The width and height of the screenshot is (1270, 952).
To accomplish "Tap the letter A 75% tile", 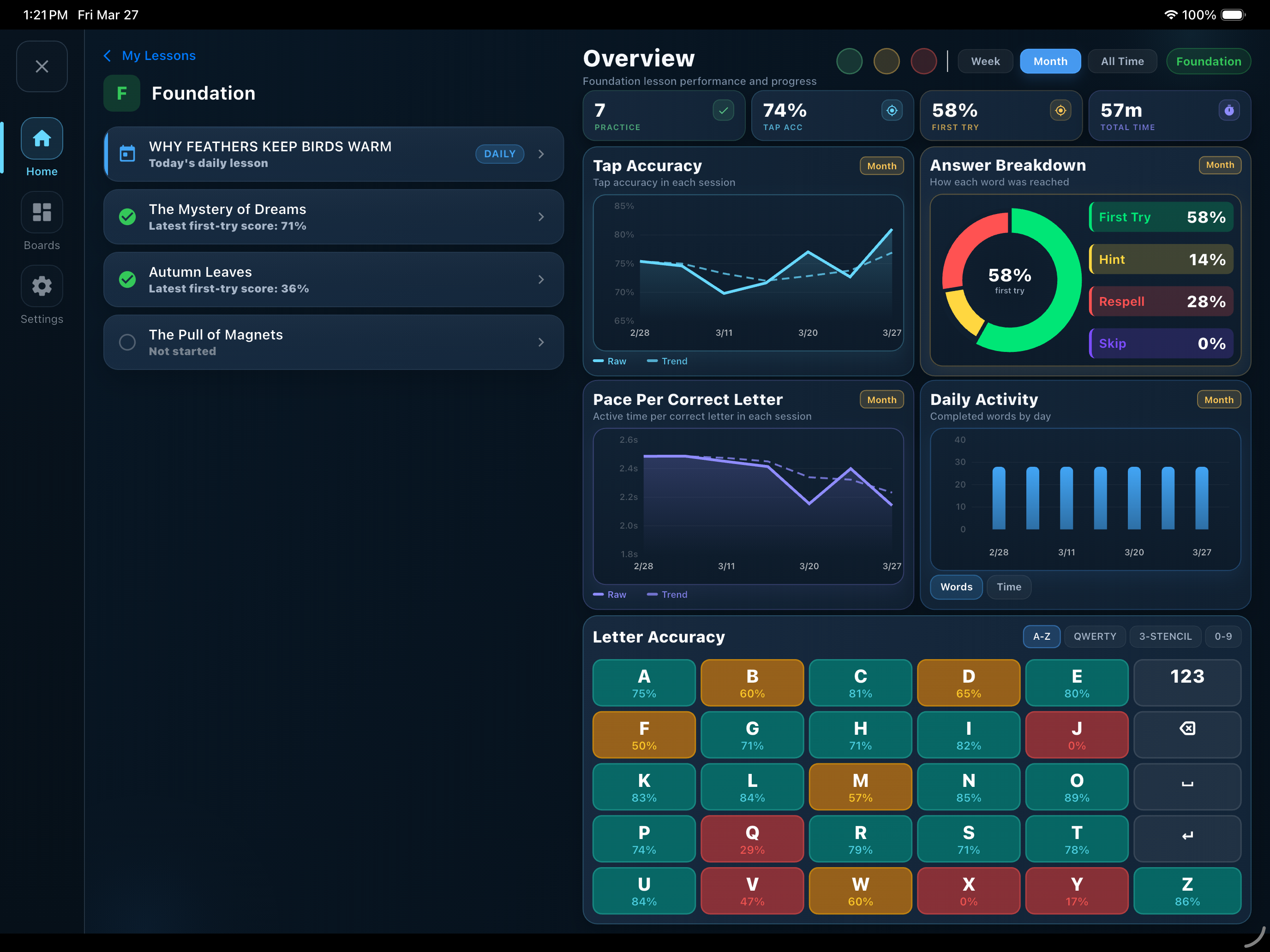I will pos(644,682).
